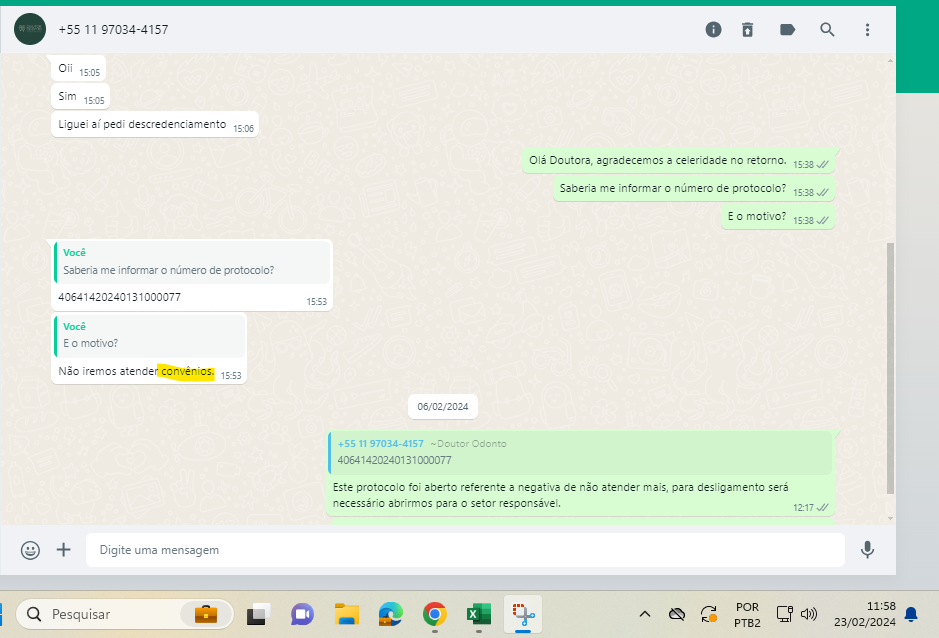Click the label tag icon

coord(787,30)
